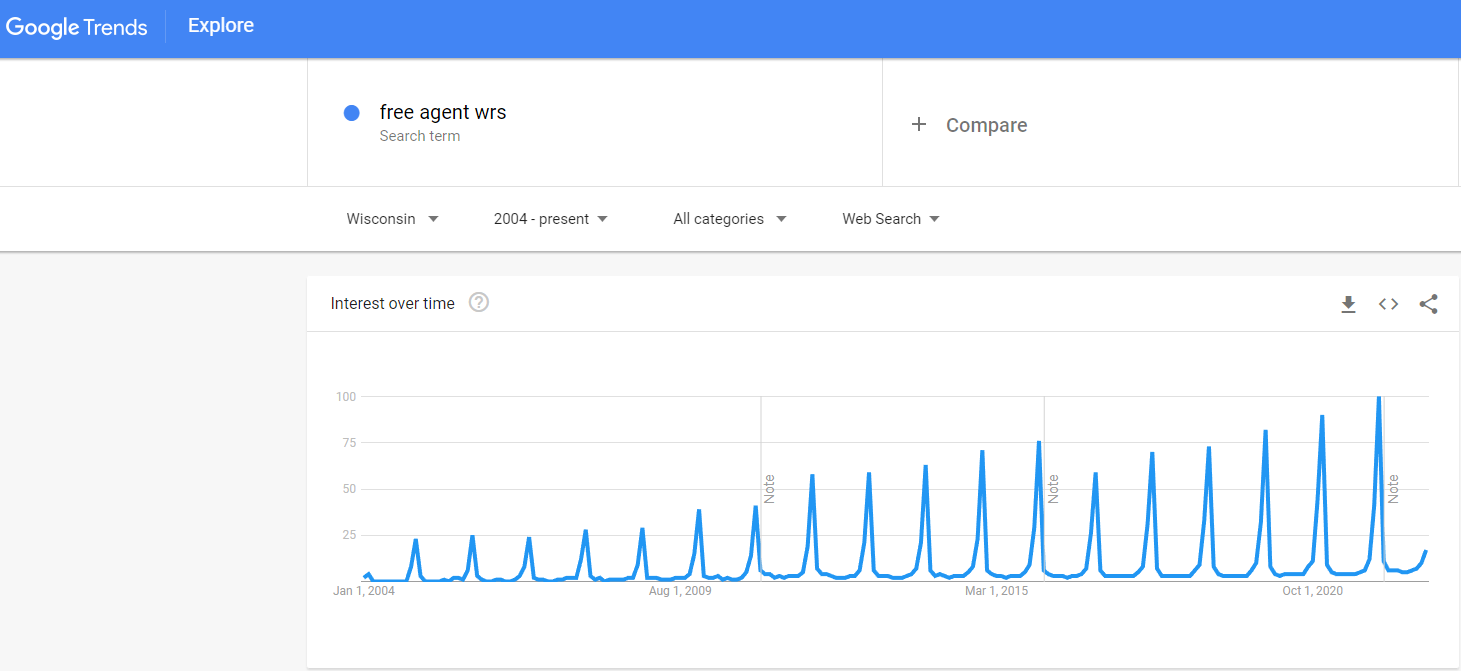Click the Compare button

pos(986,125)
